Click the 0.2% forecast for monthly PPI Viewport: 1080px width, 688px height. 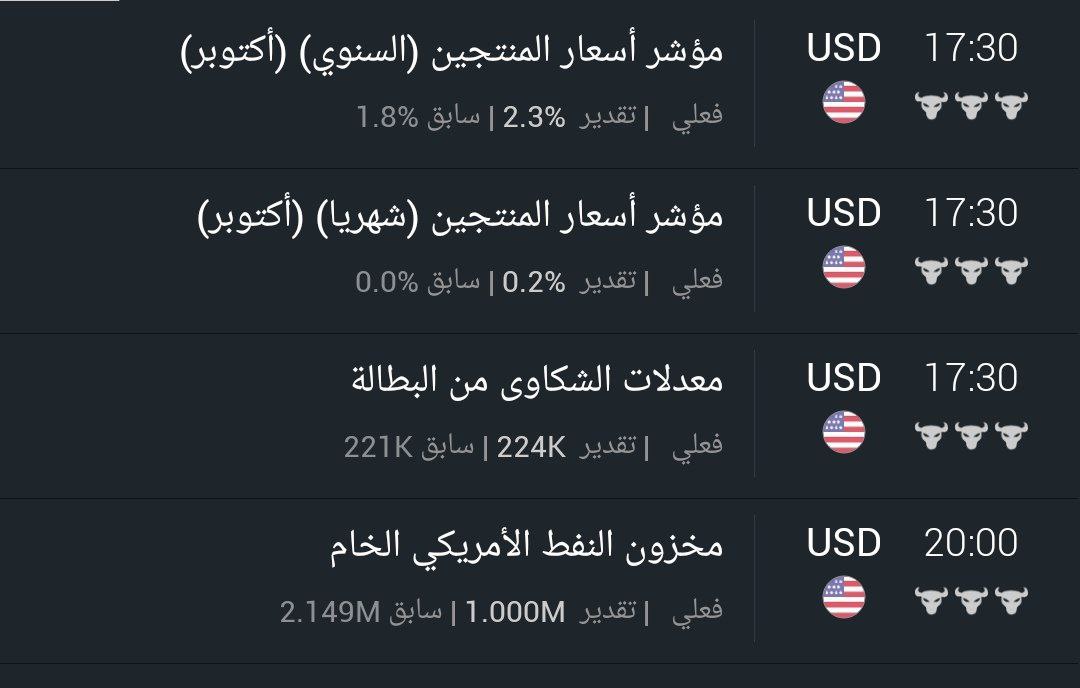(534, 282)
